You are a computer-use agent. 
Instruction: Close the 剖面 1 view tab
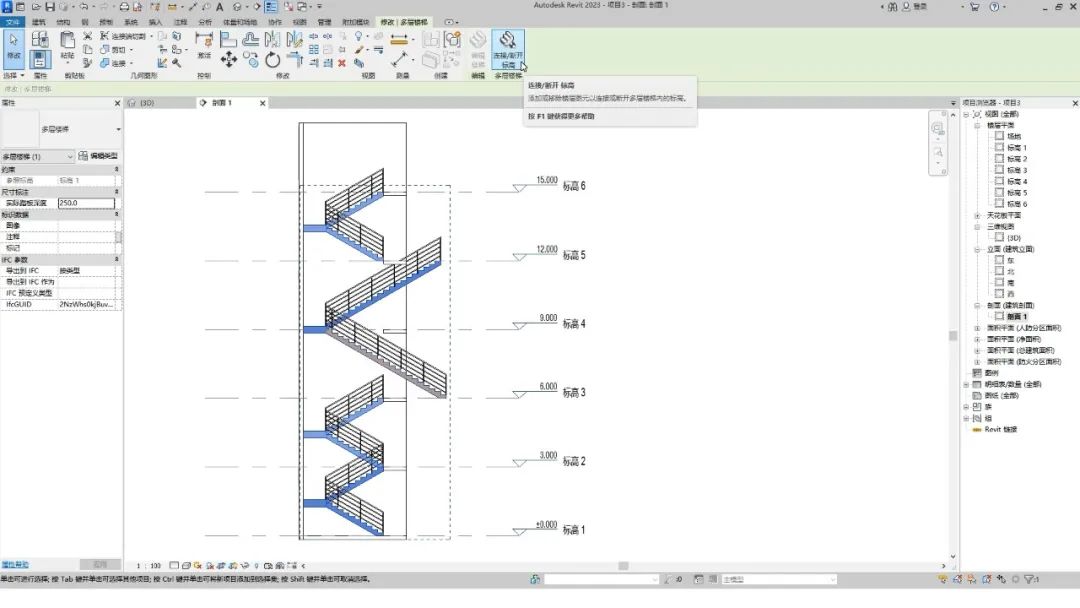point(263,103)
